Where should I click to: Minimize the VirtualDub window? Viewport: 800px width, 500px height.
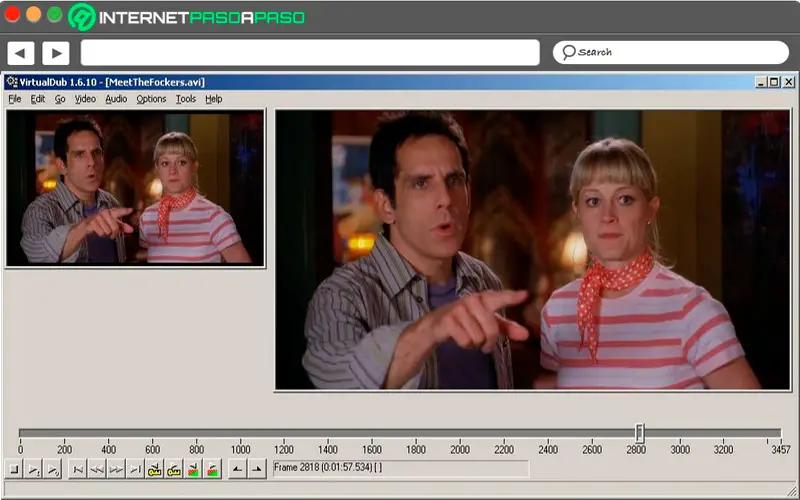click(761, 82)
